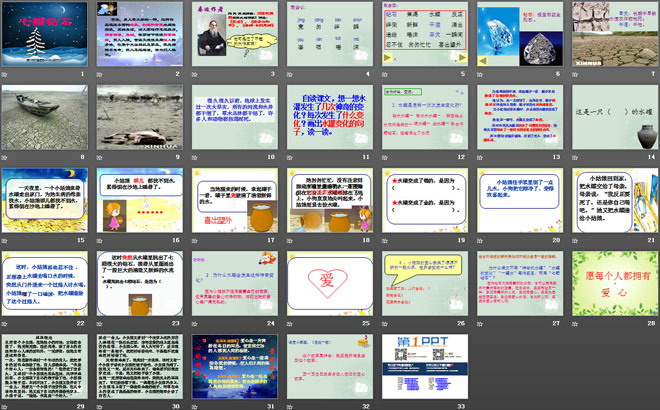Select slide 30 thumbnail with dense black text
Viewport: 660px width, 410px height.
[140, 367]
